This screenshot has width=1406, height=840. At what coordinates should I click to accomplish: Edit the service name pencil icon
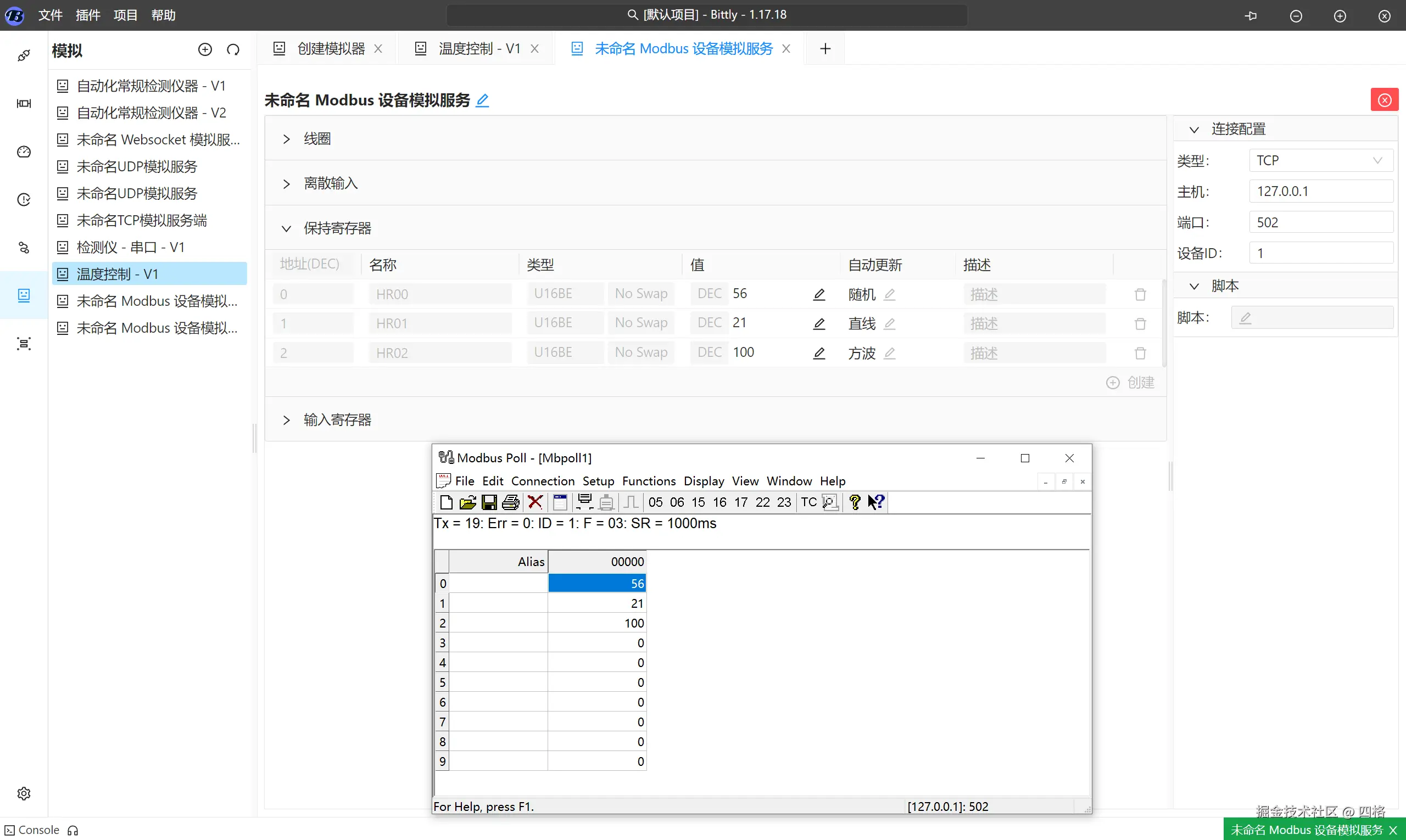482,101
